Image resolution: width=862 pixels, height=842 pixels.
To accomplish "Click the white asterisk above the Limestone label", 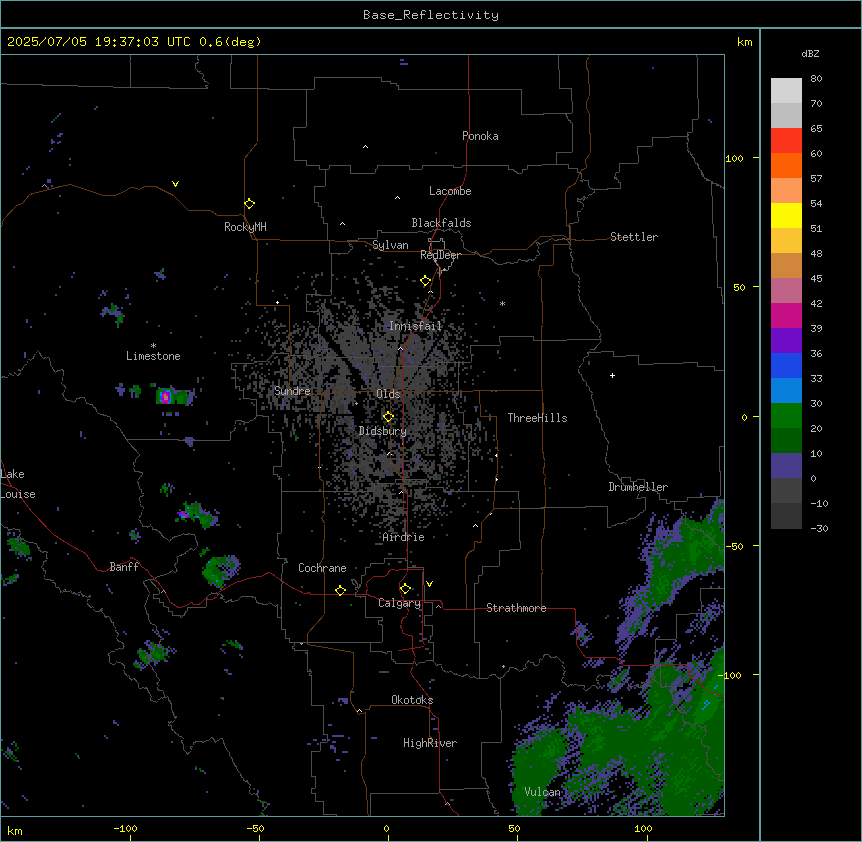I will point(153,346).
